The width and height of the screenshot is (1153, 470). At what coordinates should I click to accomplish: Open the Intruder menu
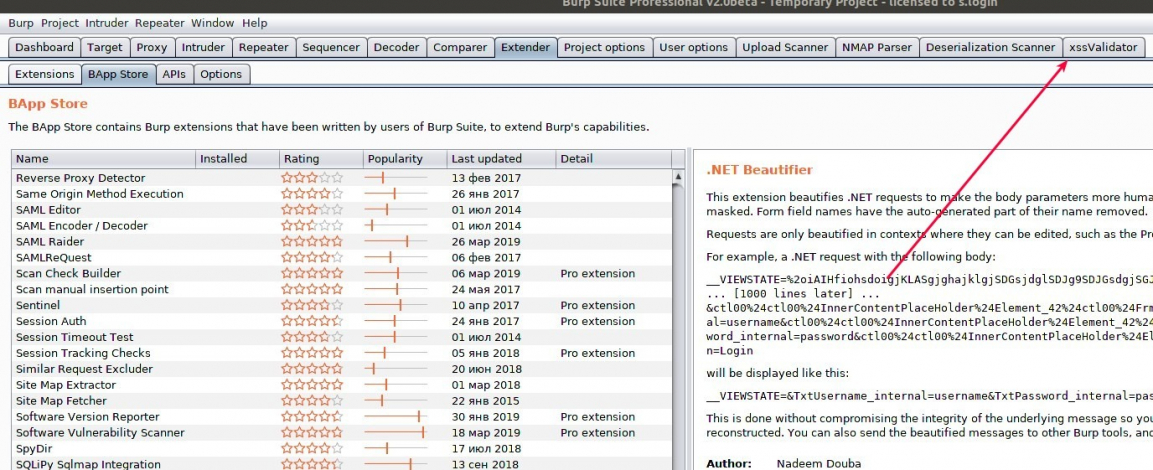(107, 24)
